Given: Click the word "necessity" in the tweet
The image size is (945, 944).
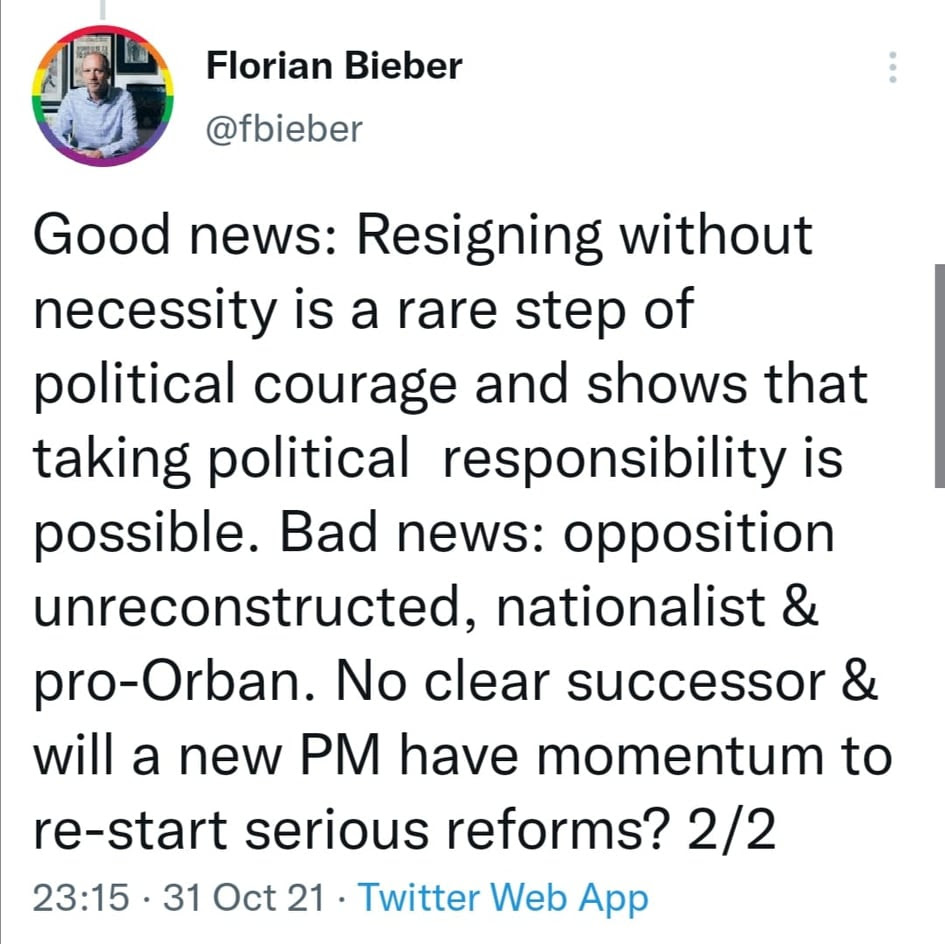Looking at the screenshot, I should [154, 312].
